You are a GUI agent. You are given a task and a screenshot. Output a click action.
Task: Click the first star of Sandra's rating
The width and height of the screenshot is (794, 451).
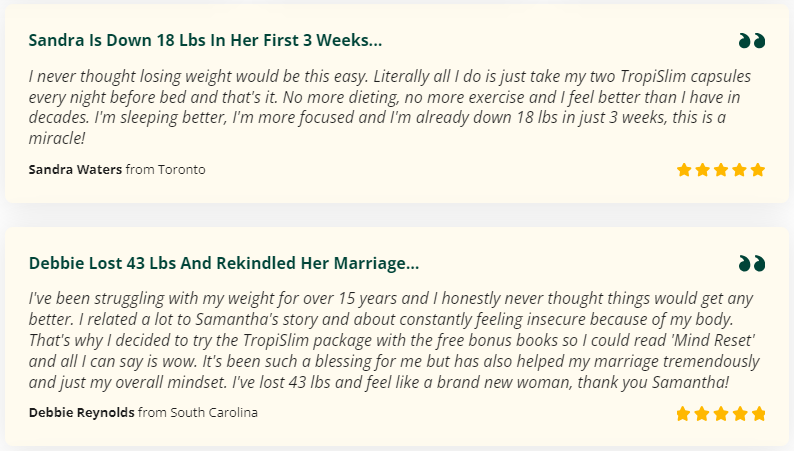(x=684, y=170)
